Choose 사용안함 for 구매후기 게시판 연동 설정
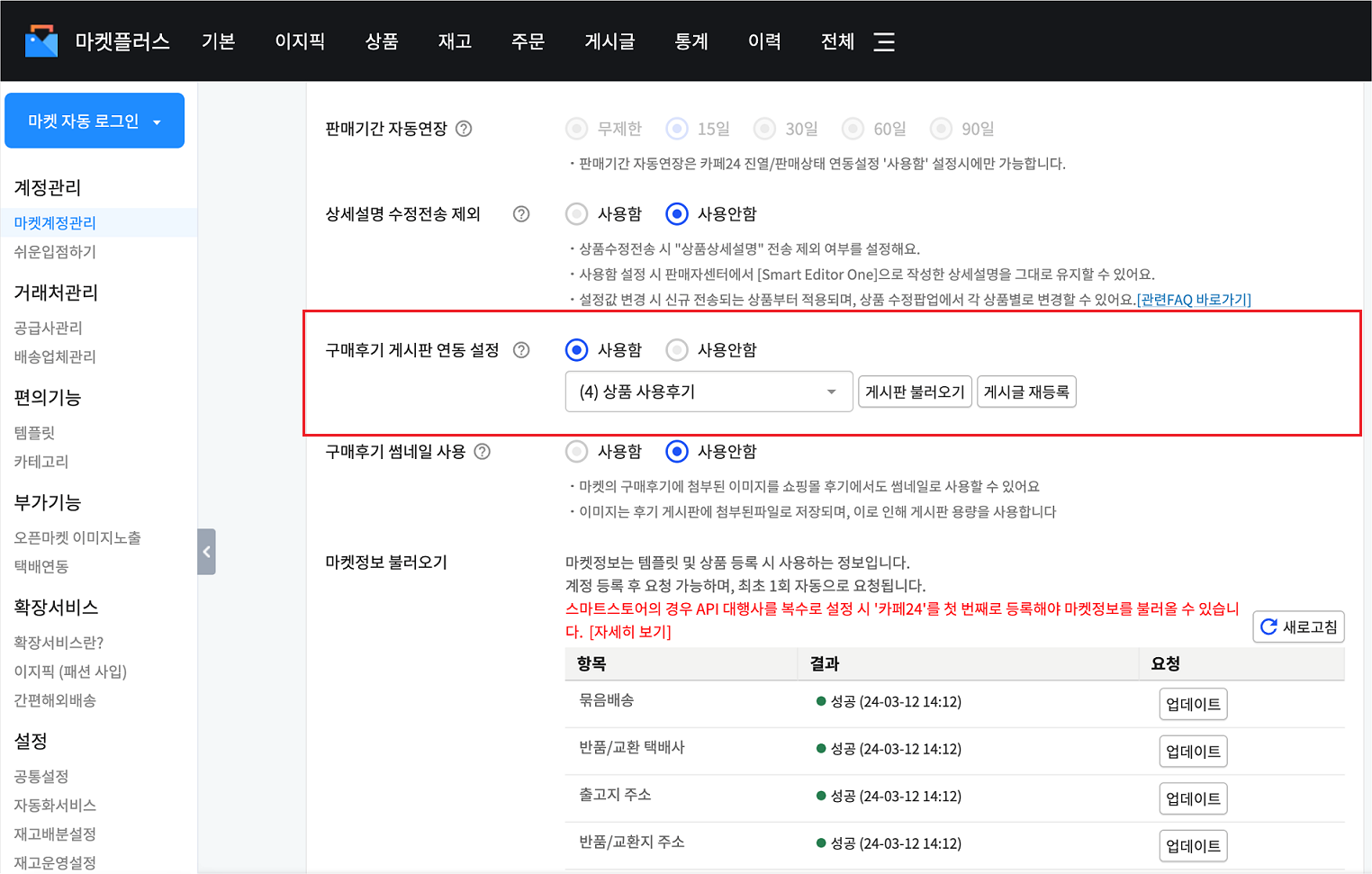 click(677, 350)
